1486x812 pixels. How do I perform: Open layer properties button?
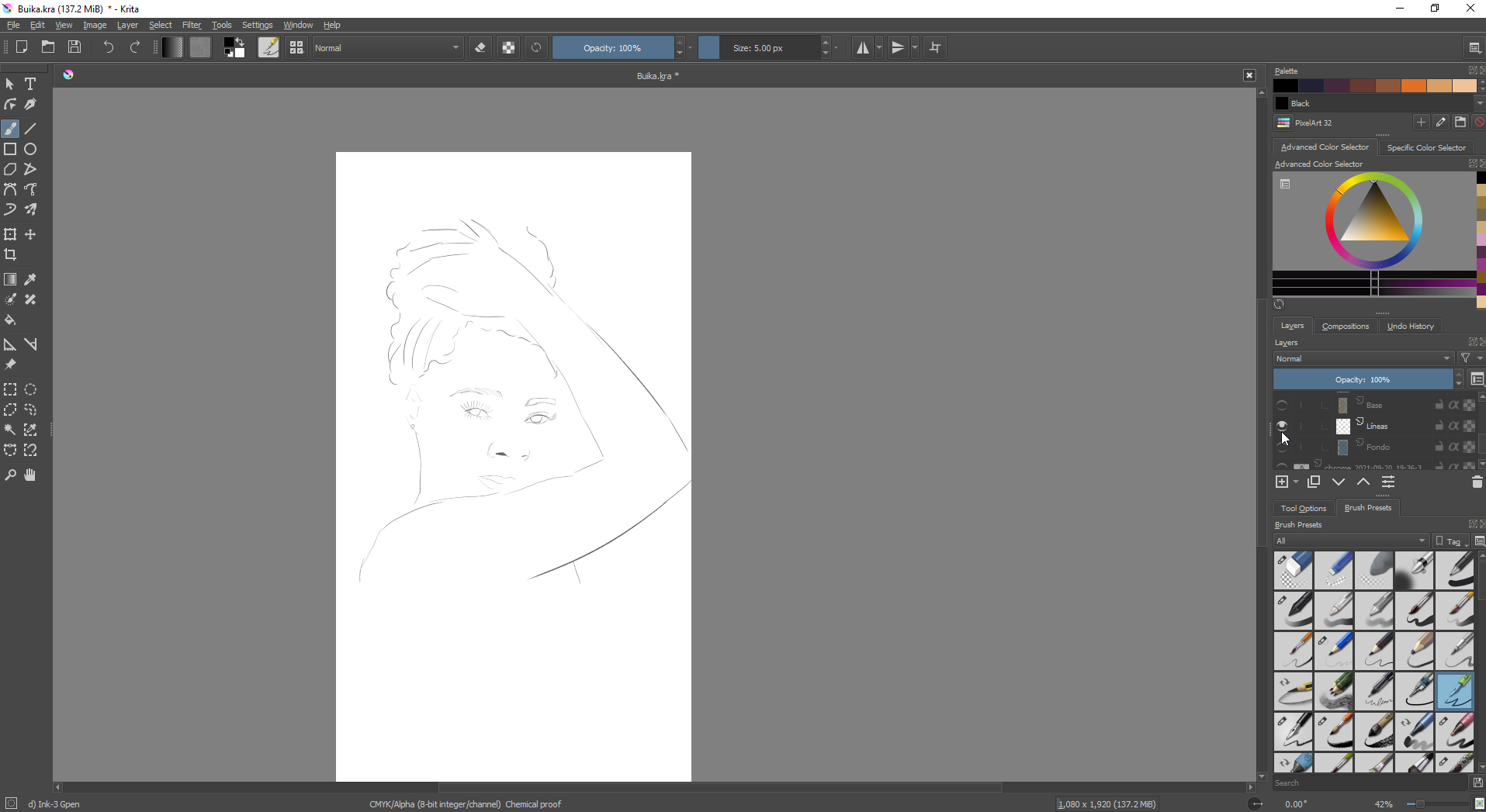[x=1388, y=482]
